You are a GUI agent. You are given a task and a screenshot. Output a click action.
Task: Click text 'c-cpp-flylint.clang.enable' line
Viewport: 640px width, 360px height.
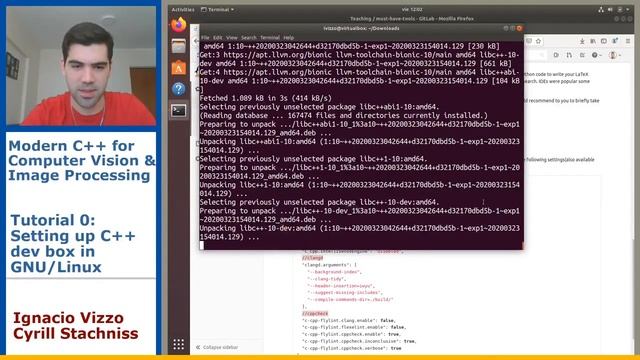349,321
